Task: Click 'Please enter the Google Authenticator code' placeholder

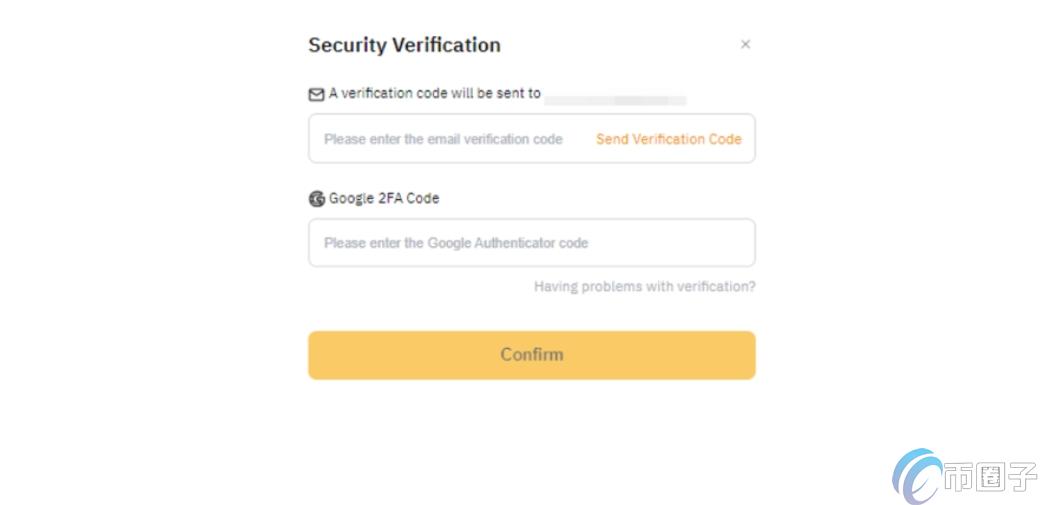Action: (x=456, y=243)
